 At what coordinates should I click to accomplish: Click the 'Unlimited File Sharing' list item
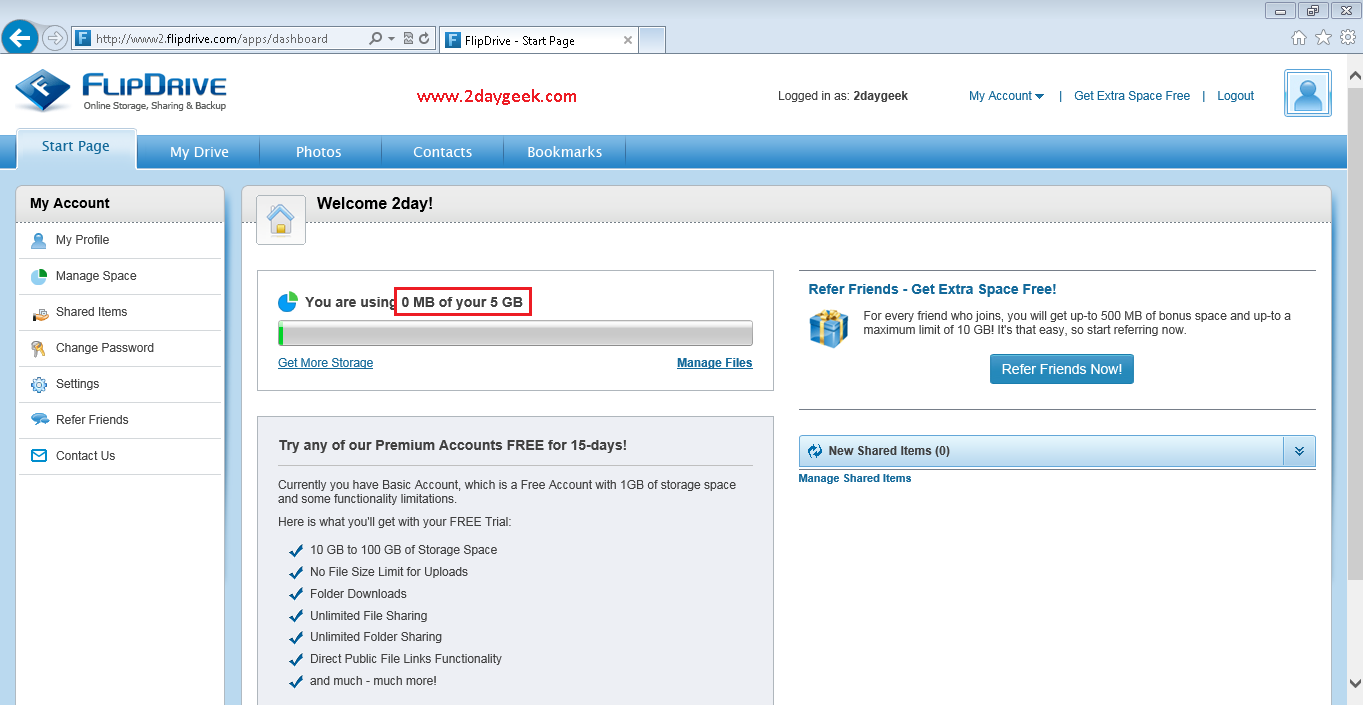[368, 616]
